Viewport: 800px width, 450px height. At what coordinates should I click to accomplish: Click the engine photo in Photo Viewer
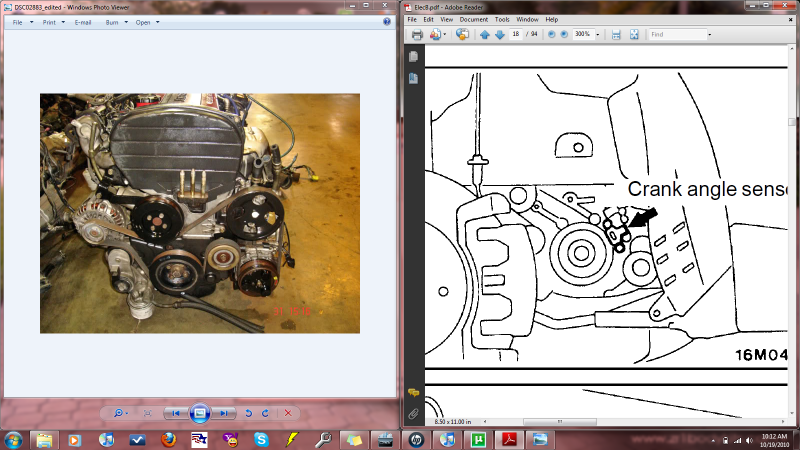coord(200,213)
